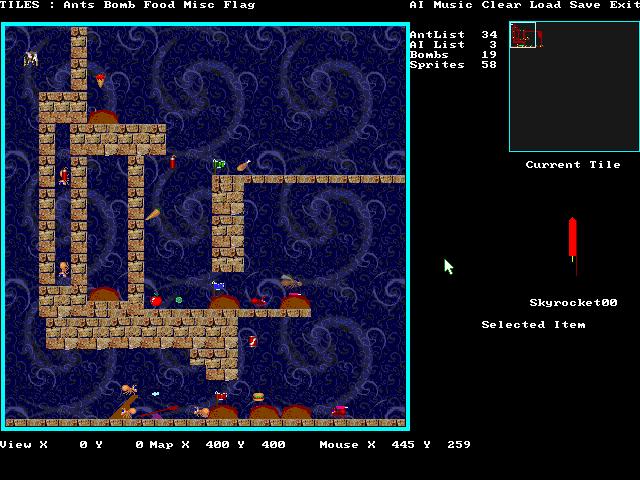Click the Music option

tap(453, 5)
